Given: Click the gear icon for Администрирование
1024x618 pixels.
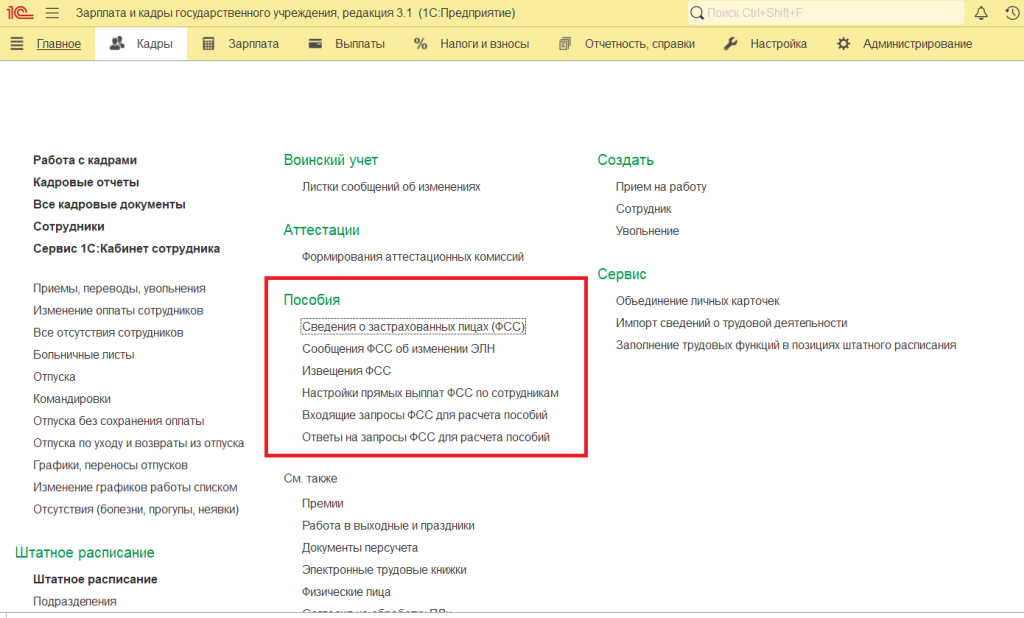Looking at the screenshot, I should [844, 44].
